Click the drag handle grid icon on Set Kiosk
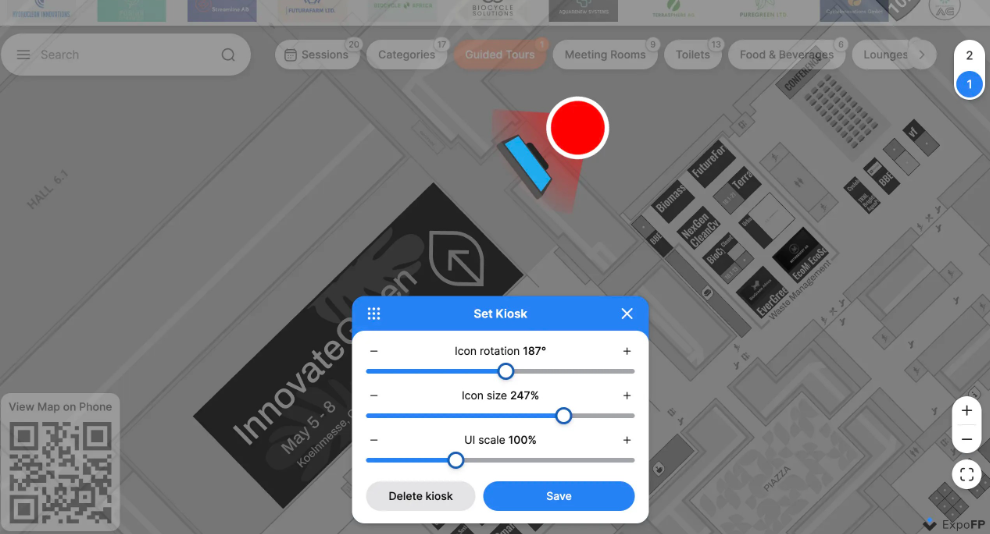This screenshot has width=990, height=534. (x=374, y=314)
